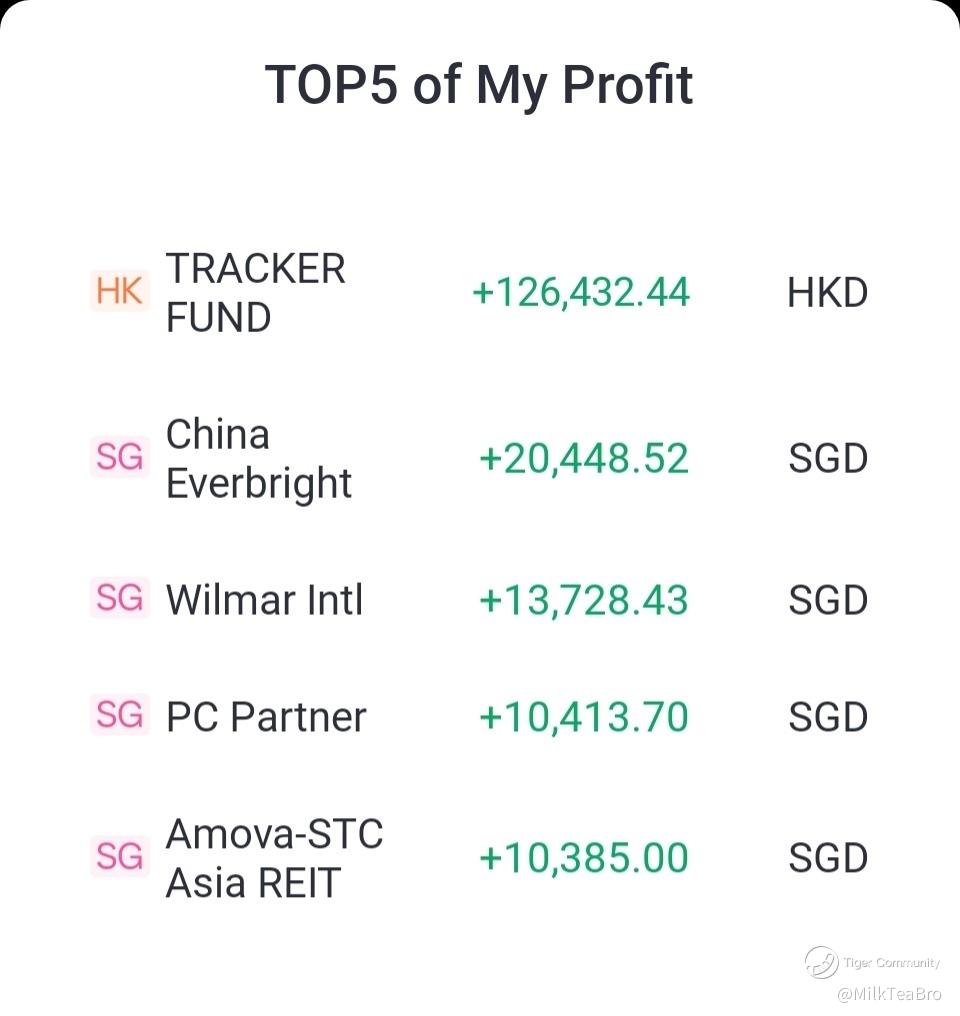This screenshot has height=1016, width=960.
Task: Click the HKD currency label
Action: (827, 292)
